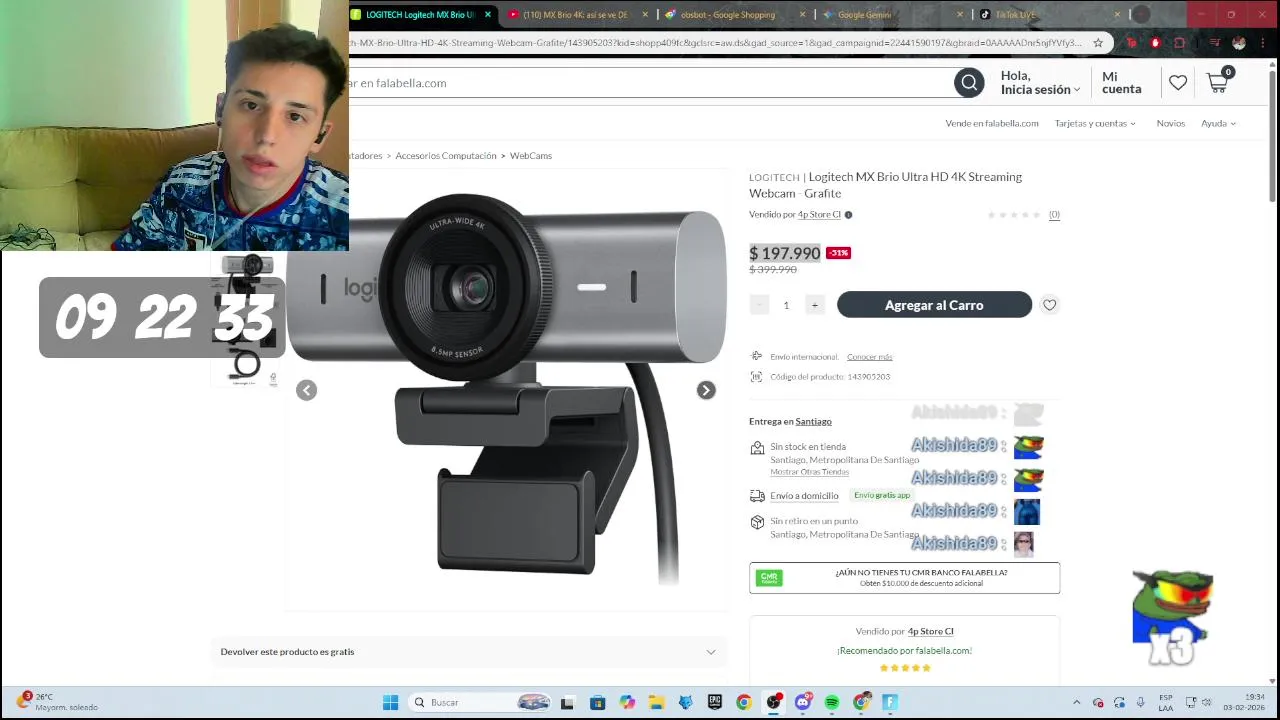Show hidden system tray icons

[x=1077, y=702]
